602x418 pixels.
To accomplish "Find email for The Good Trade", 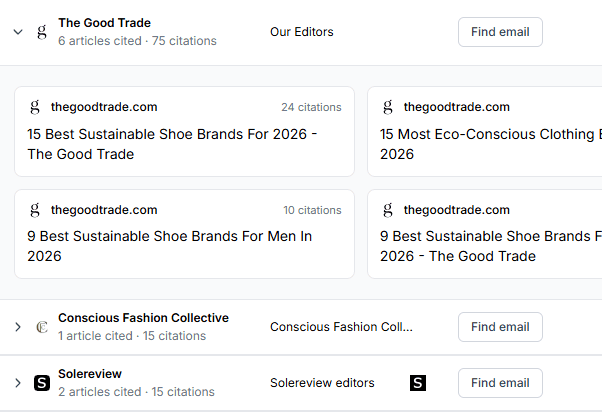I will (x=500, y=32).
